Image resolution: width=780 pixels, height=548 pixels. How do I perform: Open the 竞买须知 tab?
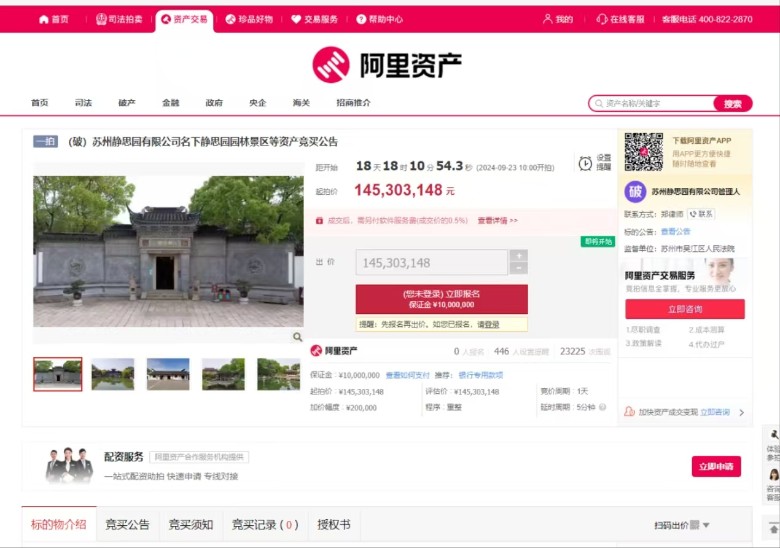[x=190, y=525]
